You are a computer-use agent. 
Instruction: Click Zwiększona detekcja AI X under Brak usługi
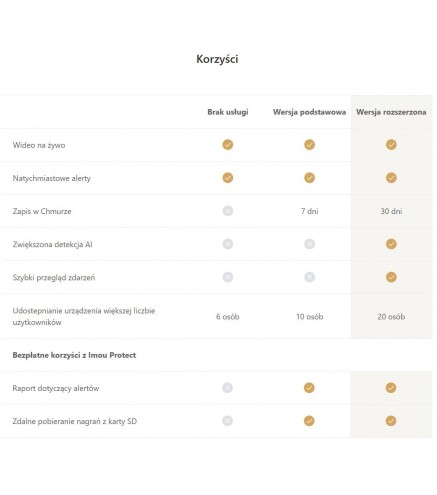pyautogui.click(x=228, y=244)
